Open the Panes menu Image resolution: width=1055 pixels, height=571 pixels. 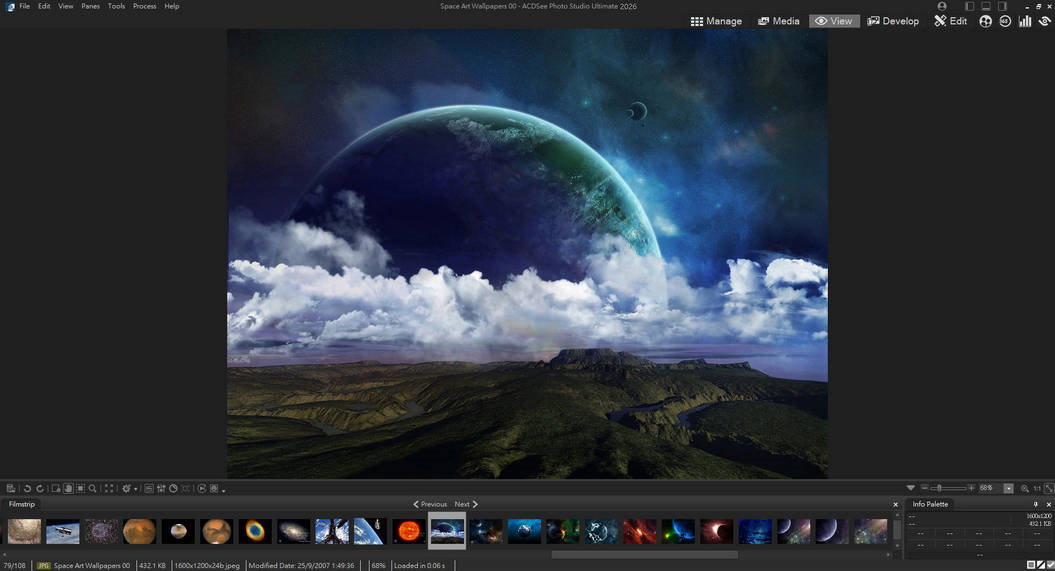point(90,6)
